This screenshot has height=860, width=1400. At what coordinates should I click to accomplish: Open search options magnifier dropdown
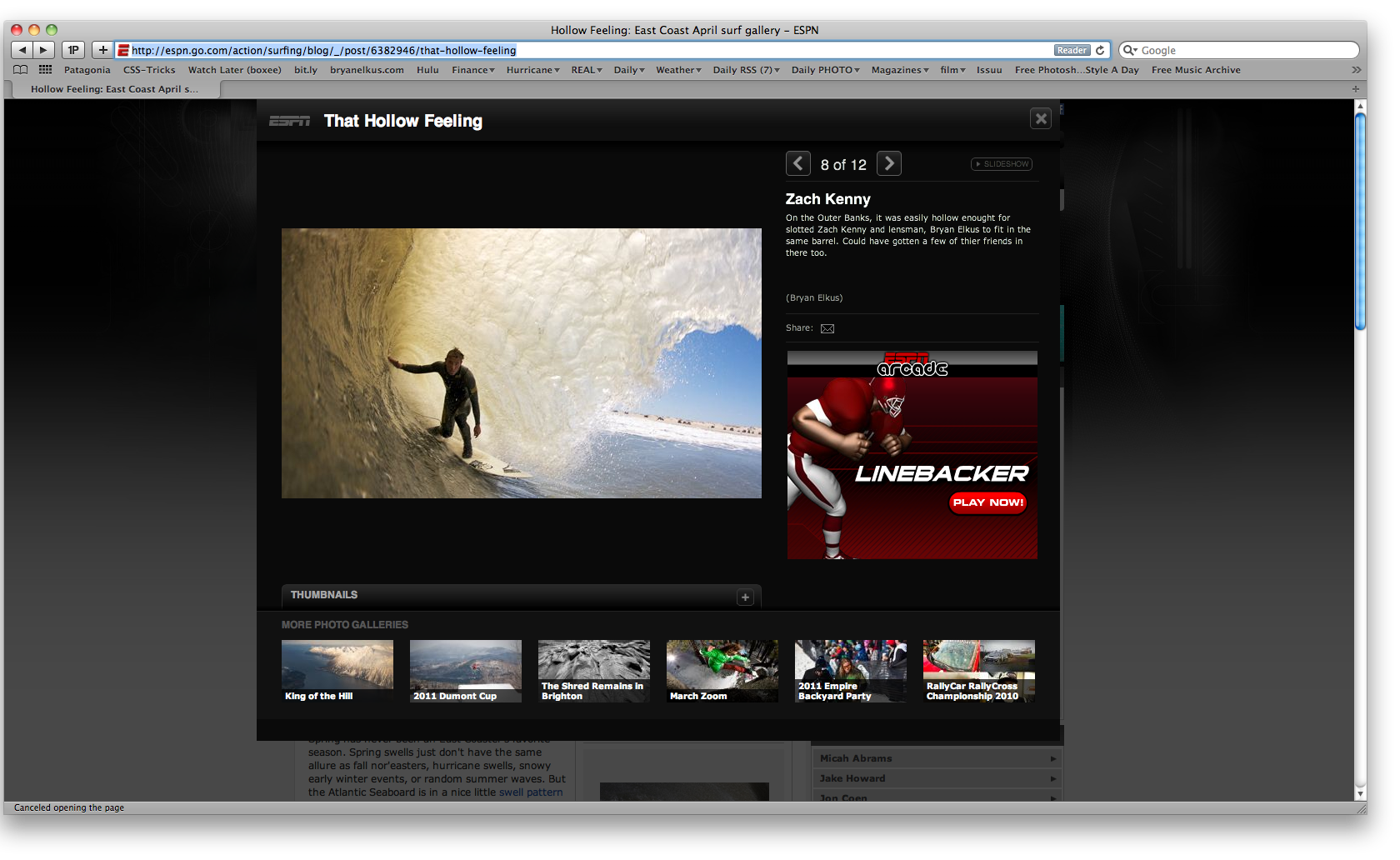[x=1130, y=50]
